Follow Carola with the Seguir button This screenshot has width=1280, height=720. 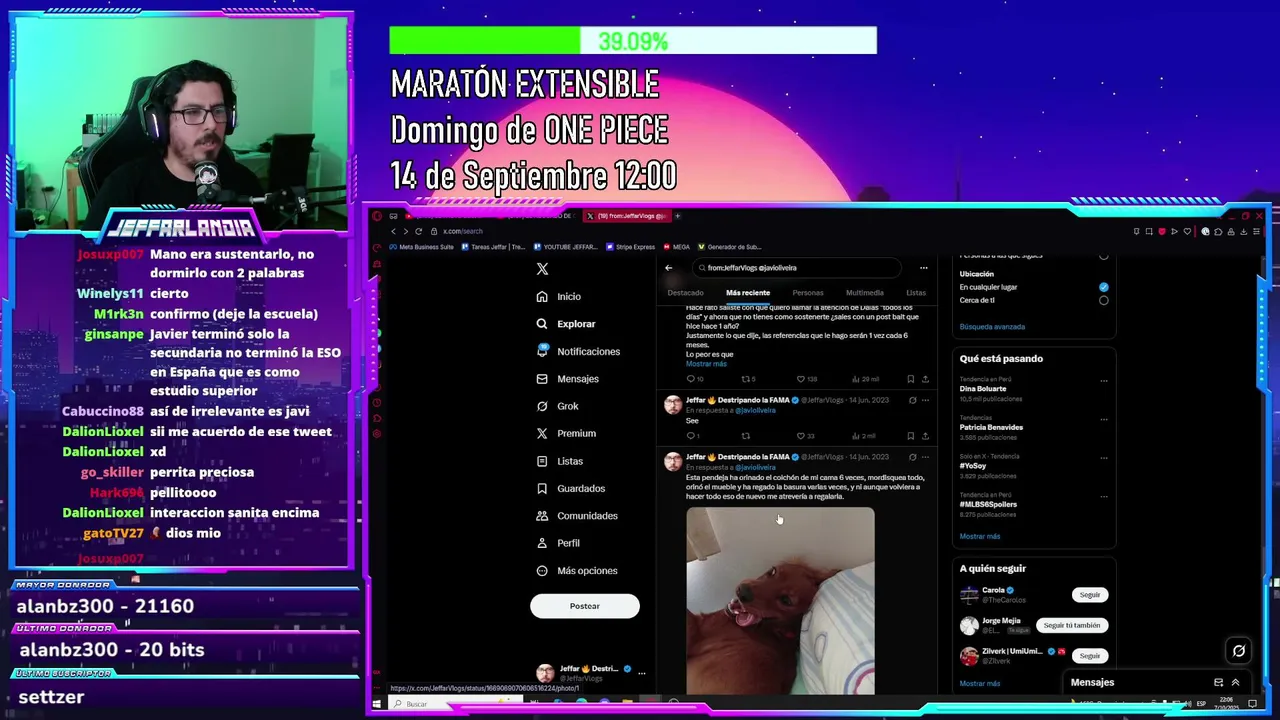1090,595
